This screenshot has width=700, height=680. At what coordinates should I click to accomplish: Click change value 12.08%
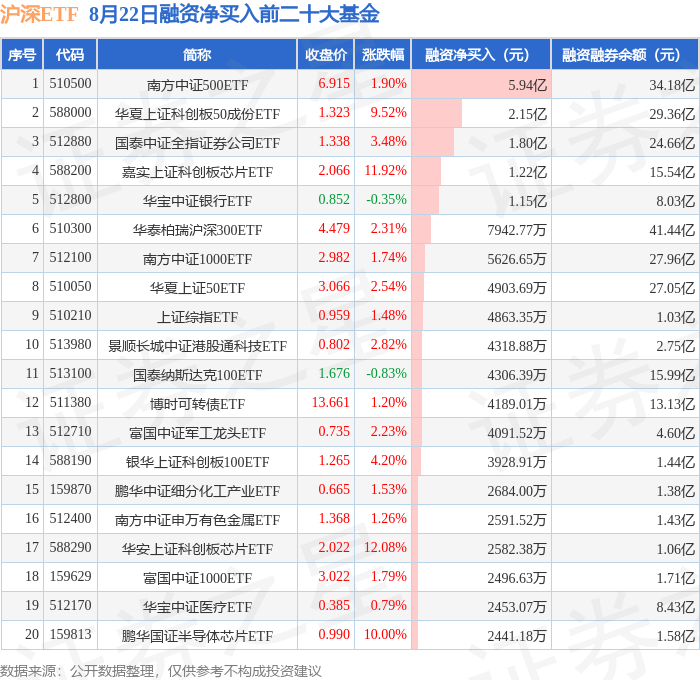386,547
